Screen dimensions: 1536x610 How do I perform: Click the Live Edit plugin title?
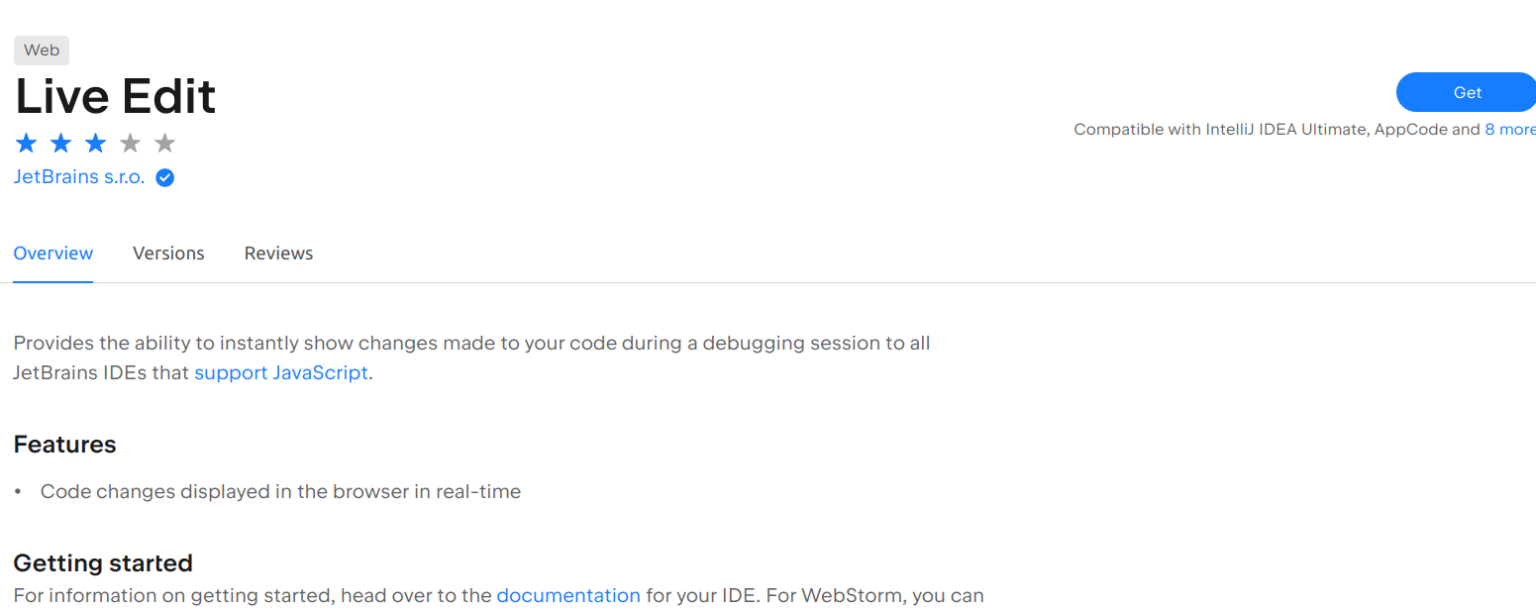[114, 95]
